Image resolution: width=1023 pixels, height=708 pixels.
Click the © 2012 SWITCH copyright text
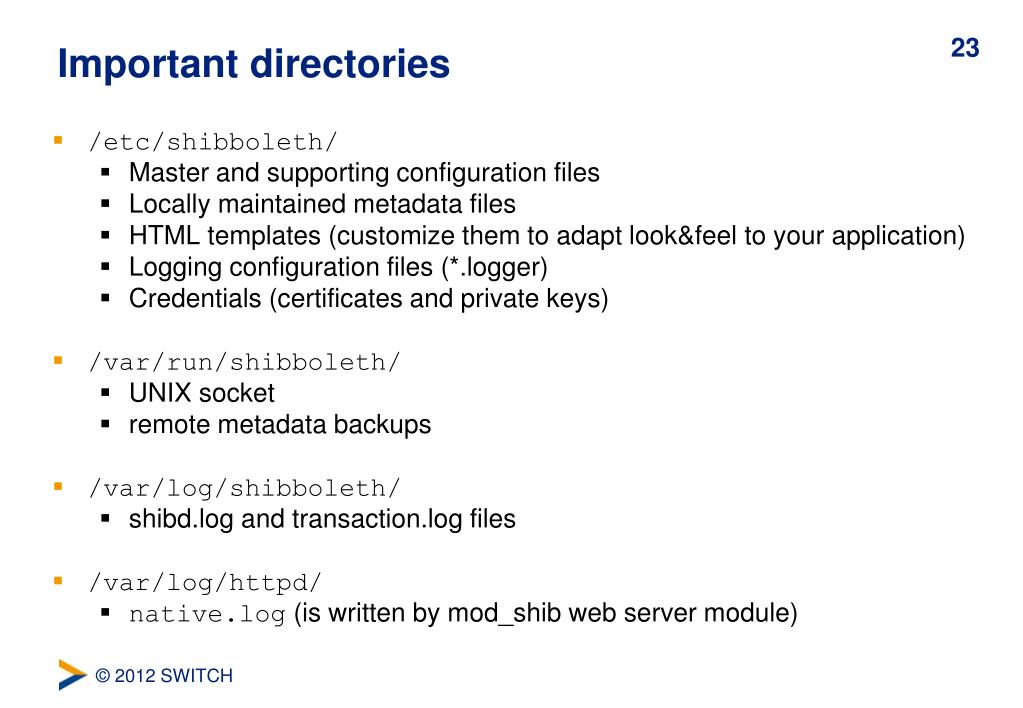(164, 675)
